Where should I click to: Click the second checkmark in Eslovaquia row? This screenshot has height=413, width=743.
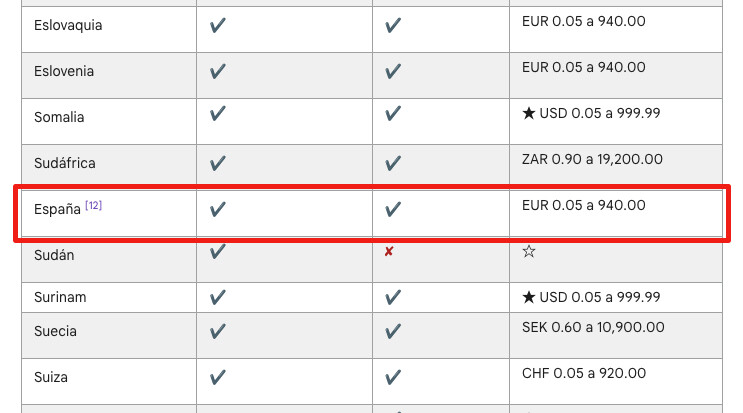point(393,25)
